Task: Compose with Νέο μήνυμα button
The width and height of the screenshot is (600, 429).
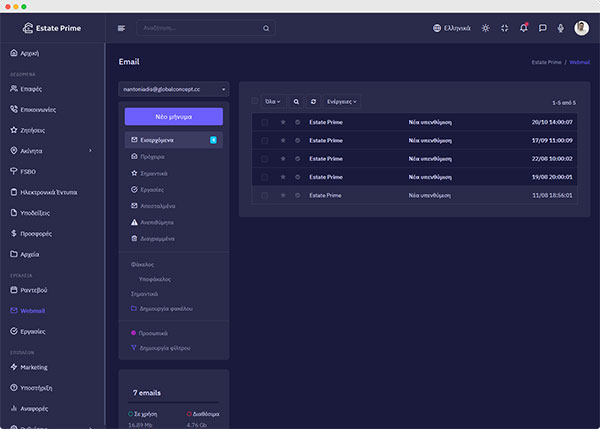Action: (x=174, y=116)
